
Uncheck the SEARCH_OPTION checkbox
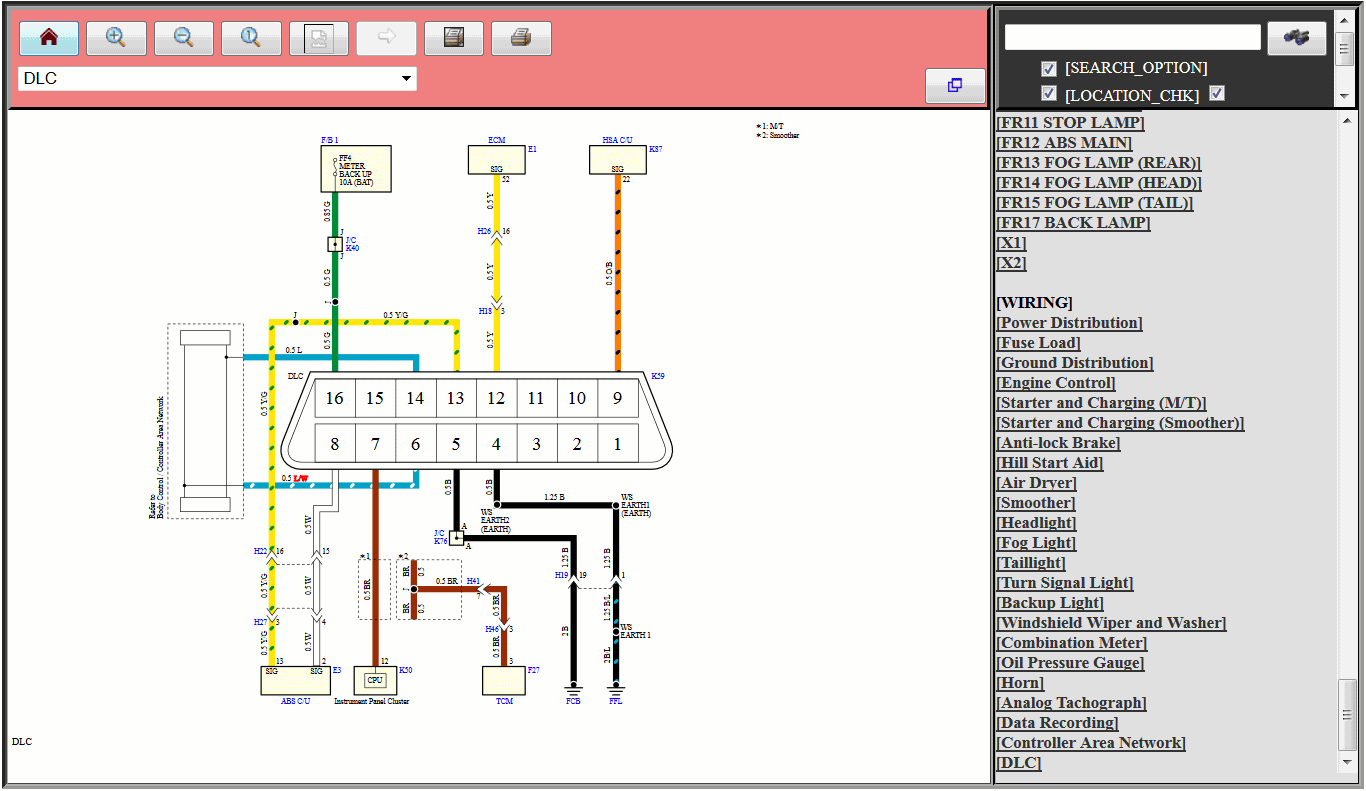pos(1048,68)
